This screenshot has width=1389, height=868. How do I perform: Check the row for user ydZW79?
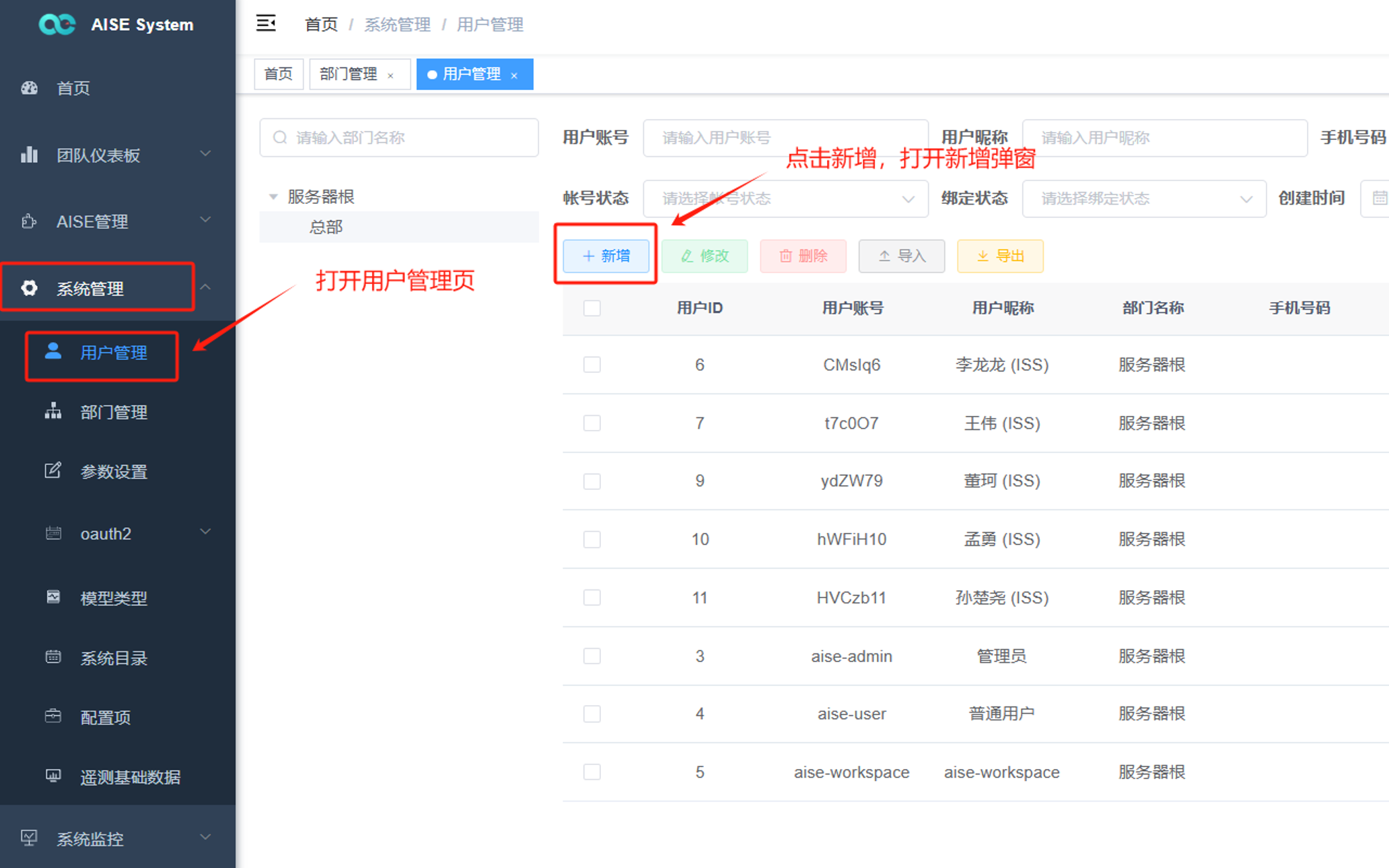(592, 481)
